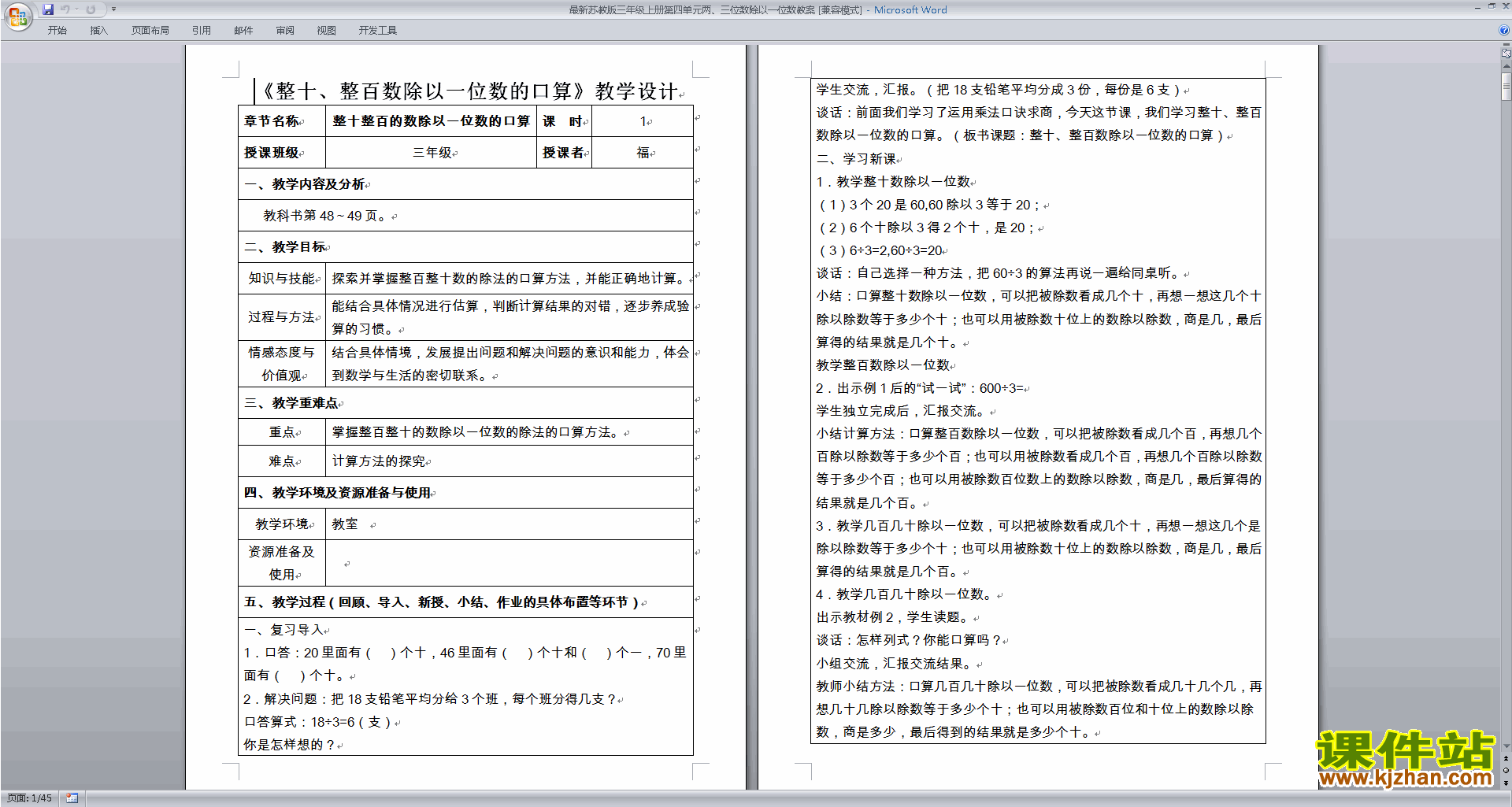The image size is (1512, 807).
Task: Go to next page browse button
Action: click(x=1506, y=783)
